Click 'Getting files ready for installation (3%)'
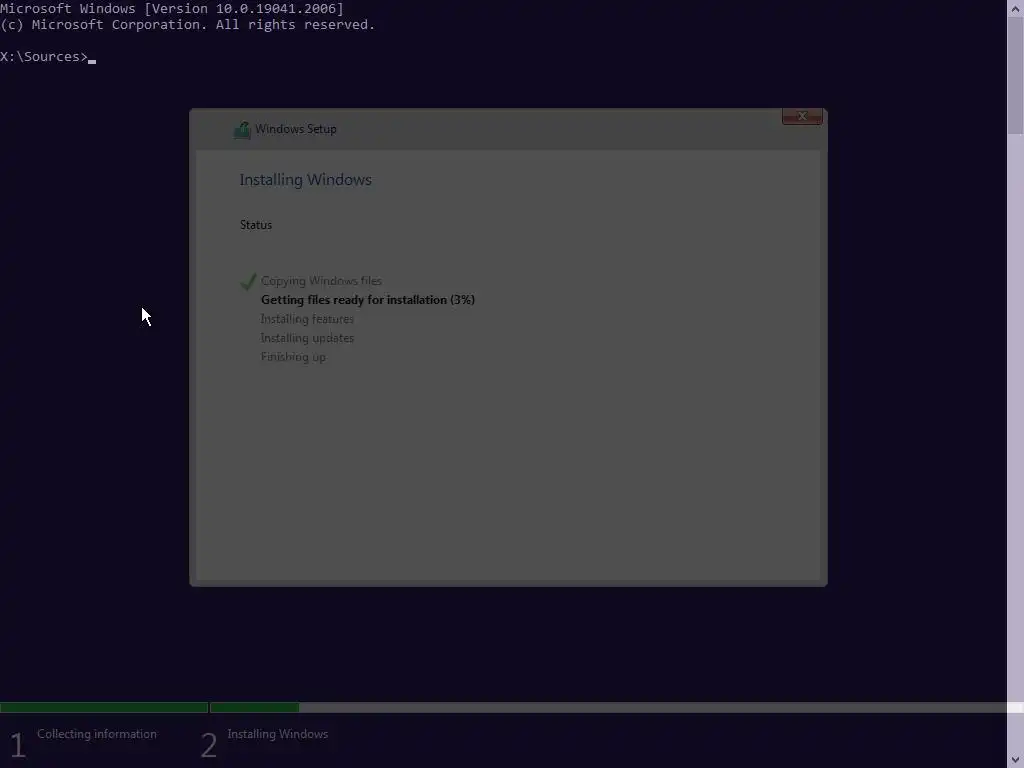1024x768 pixels. pos(368,300)
